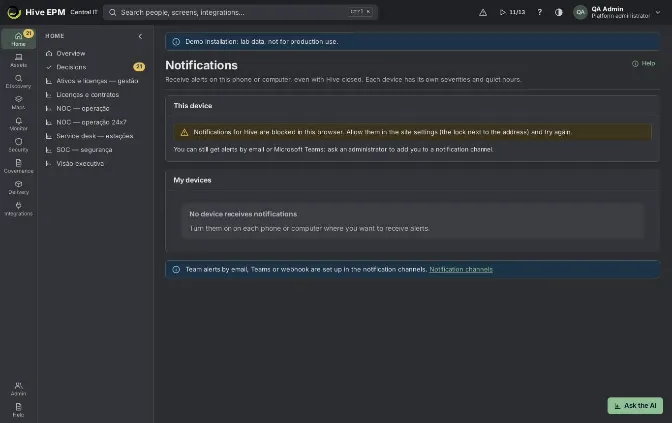Open the Home section in the rail

[x=18, y=39]
